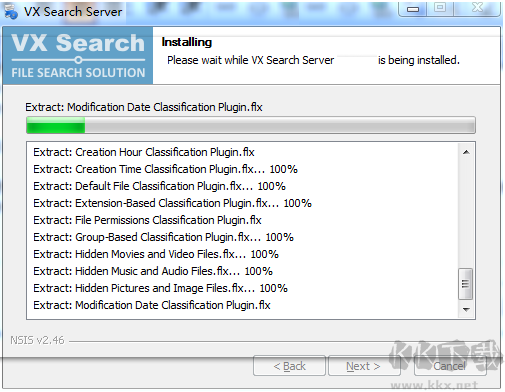Click the VX Search File Search Solution logo
The height and width of the screenshot is (392, 505).
pyautogui.click(x=78, y=55)
